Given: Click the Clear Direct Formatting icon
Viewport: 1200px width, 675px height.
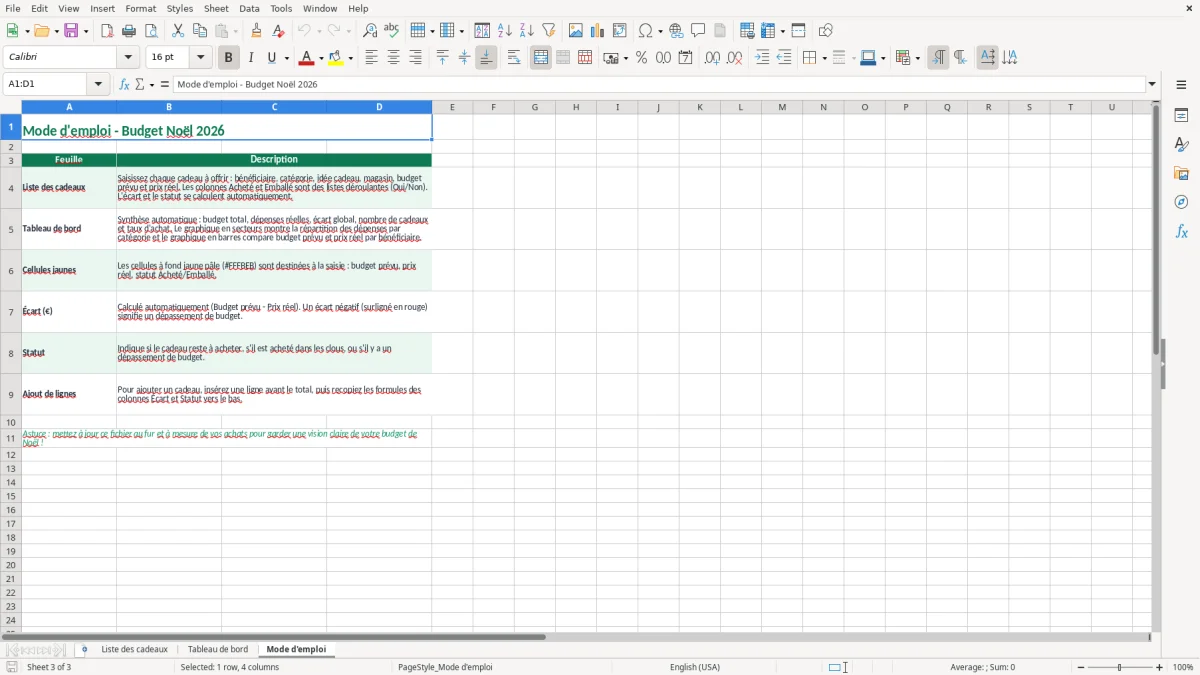Looking at the screenshot, I should pos(279,31).
